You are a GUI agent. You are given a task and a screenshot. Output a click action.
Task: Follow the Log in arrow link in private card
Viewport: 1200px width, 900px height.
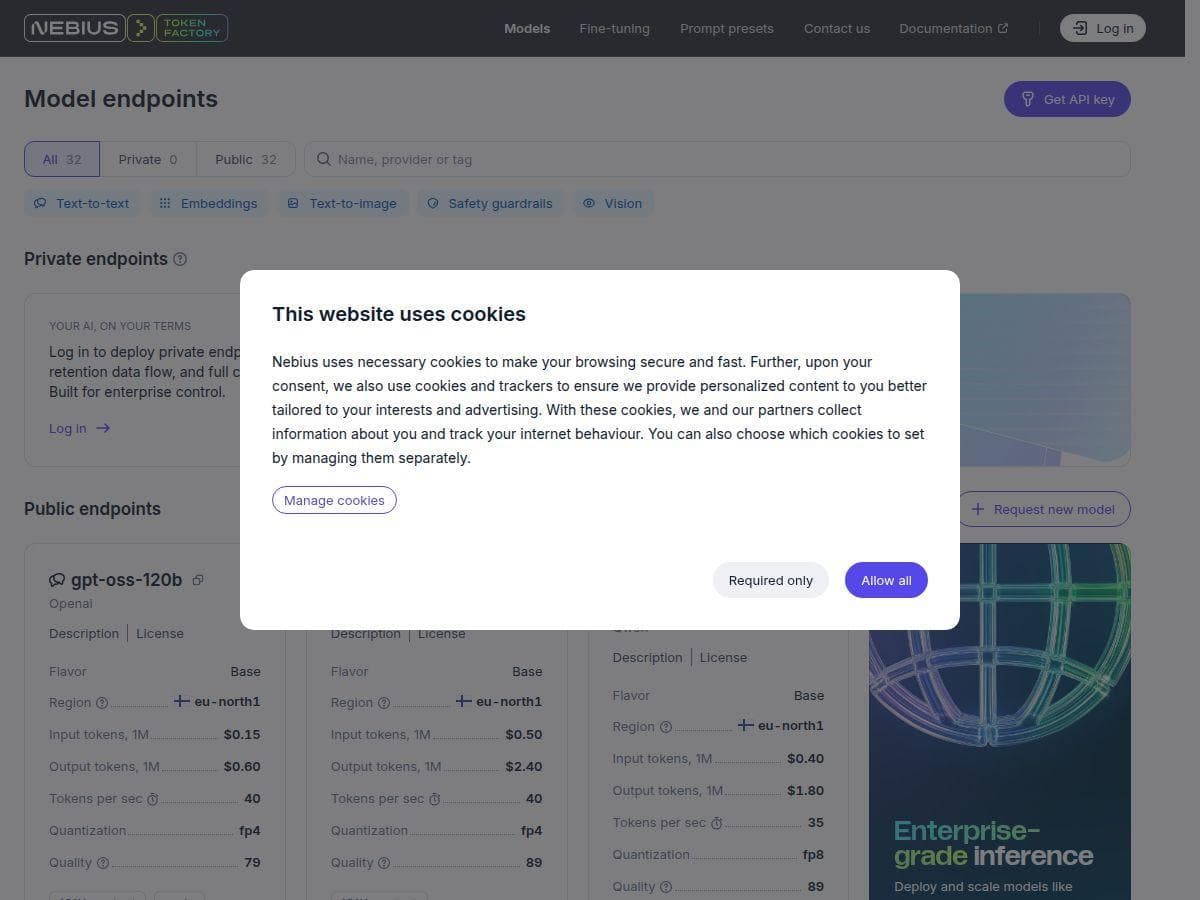click(103, 428)
